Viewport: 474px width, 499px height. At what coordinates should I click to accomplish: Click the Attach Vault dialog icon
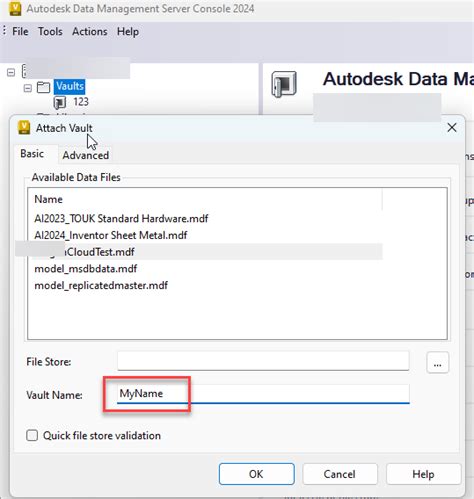point(24,128)
